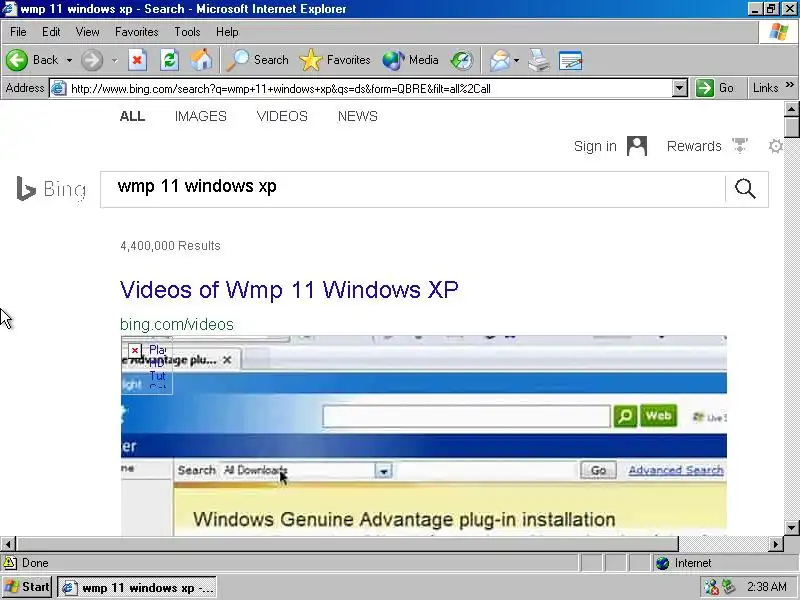Click the vertical scrollbar down arrow
Image resolution: width=800 pixels, height=600 pixels.
coord(792,527)
